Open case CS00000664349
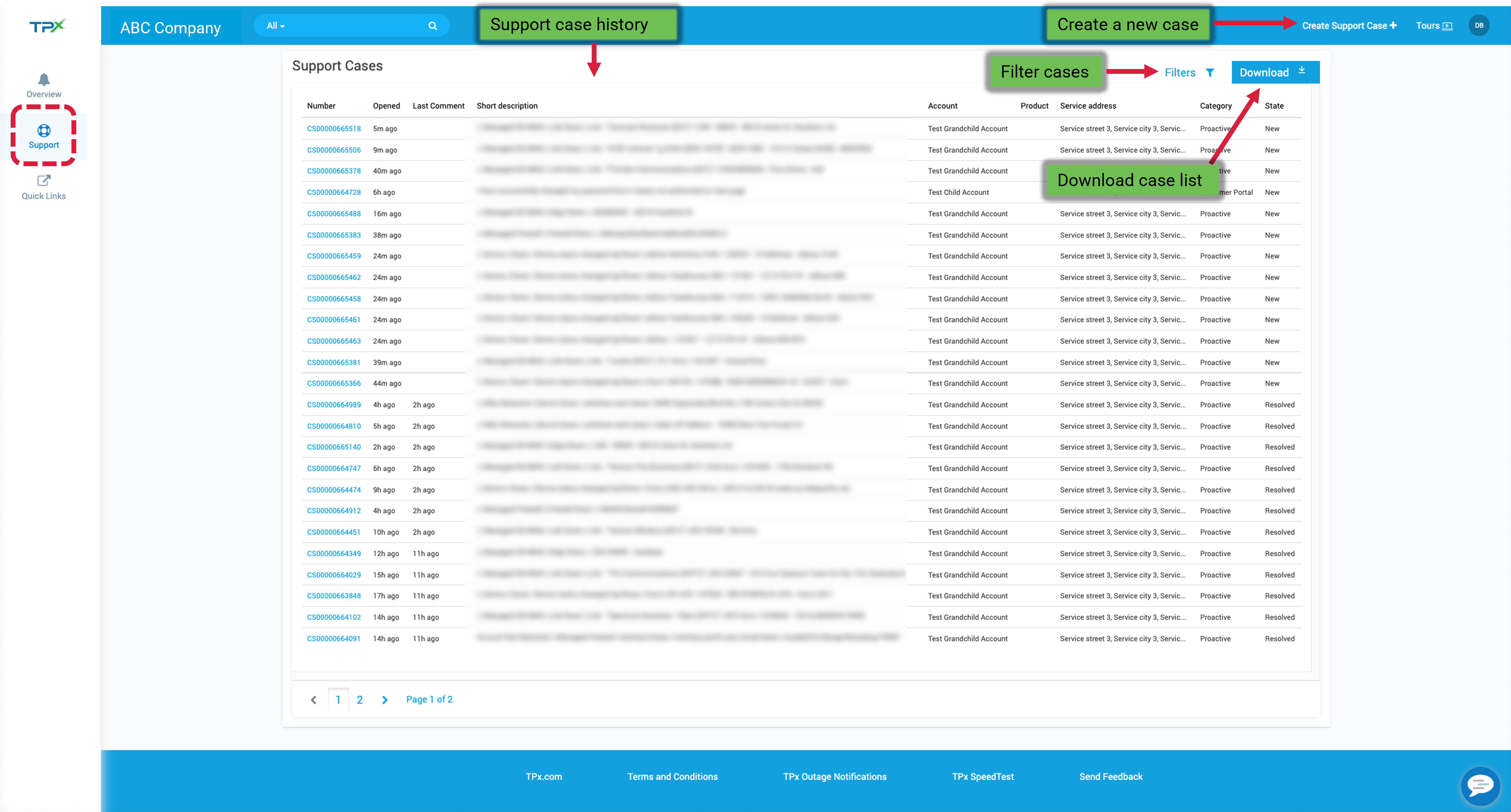This screenshot has height=812, width=1511. tap(334, 553)
